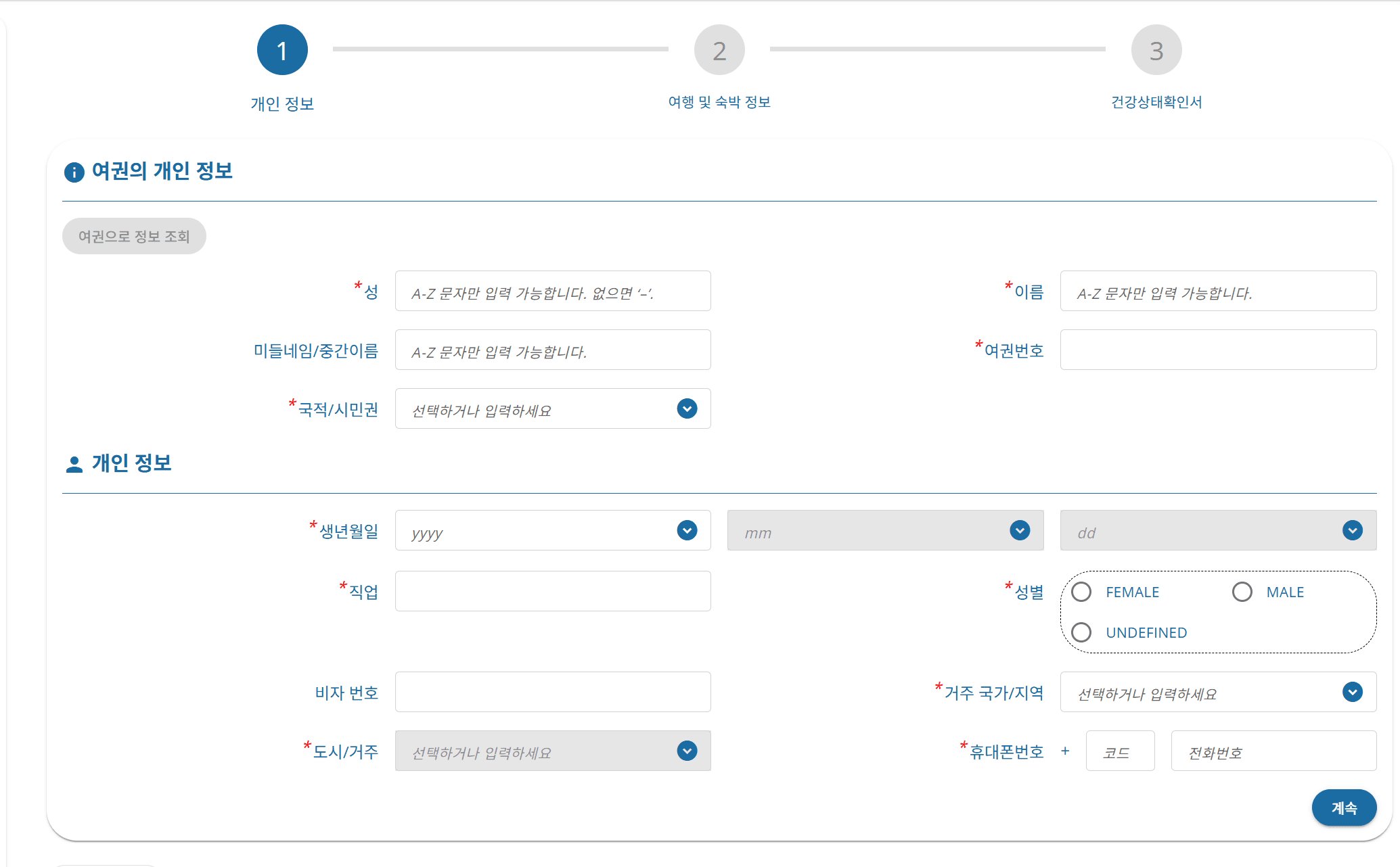Go to 여행 및 숙박 정보 step label
Screen dimensions: 1400x867
coord(719,102)
